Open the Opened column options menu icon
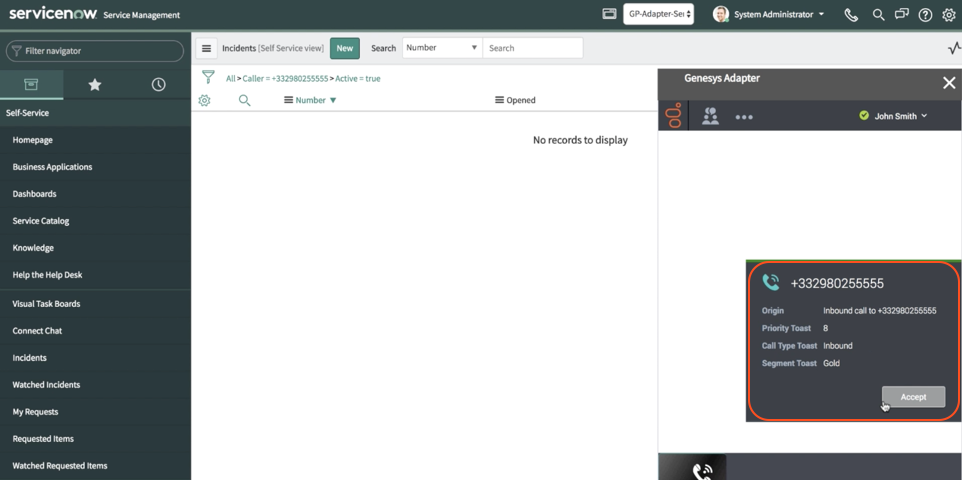The image size is (962, 480). 499,100
